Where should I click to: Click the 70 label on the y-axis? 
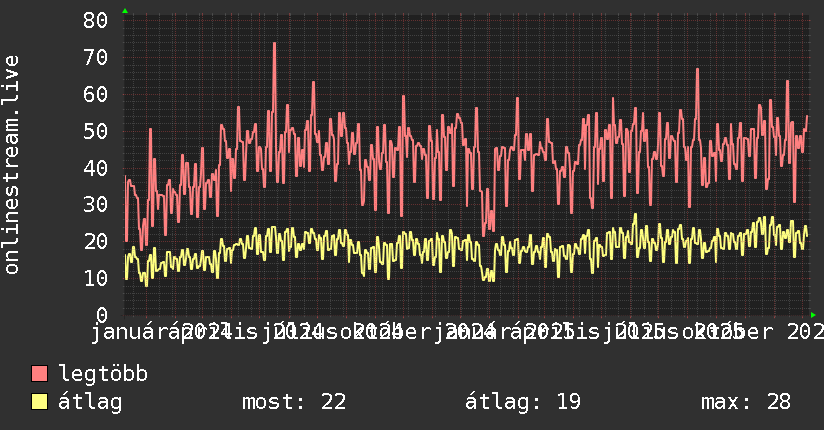pos(95,57)
